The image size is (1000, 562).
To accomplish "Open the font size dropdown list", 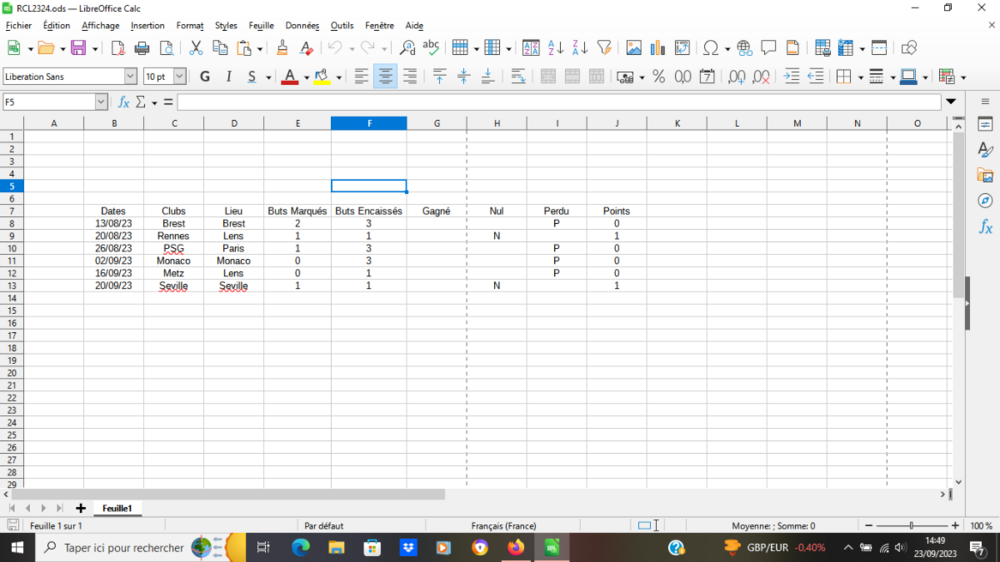I will coord(180,76).
